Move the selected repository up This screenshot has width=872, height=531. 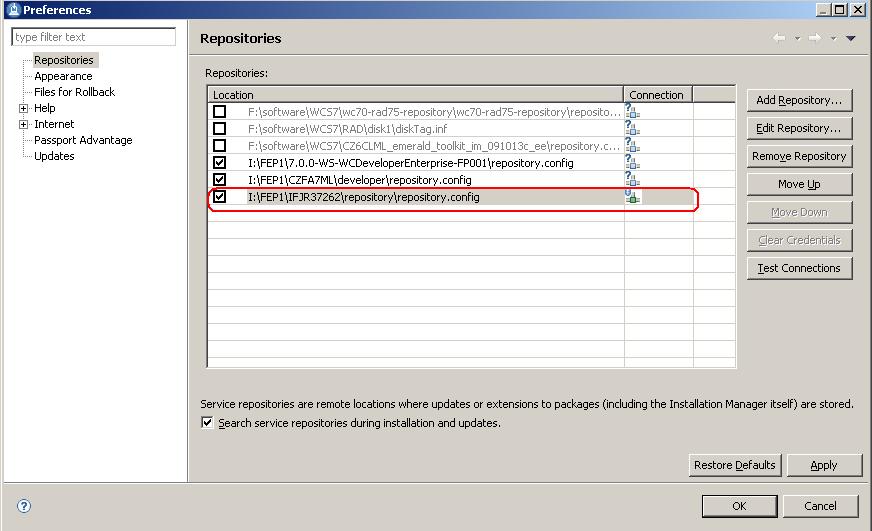pos(799,184)
